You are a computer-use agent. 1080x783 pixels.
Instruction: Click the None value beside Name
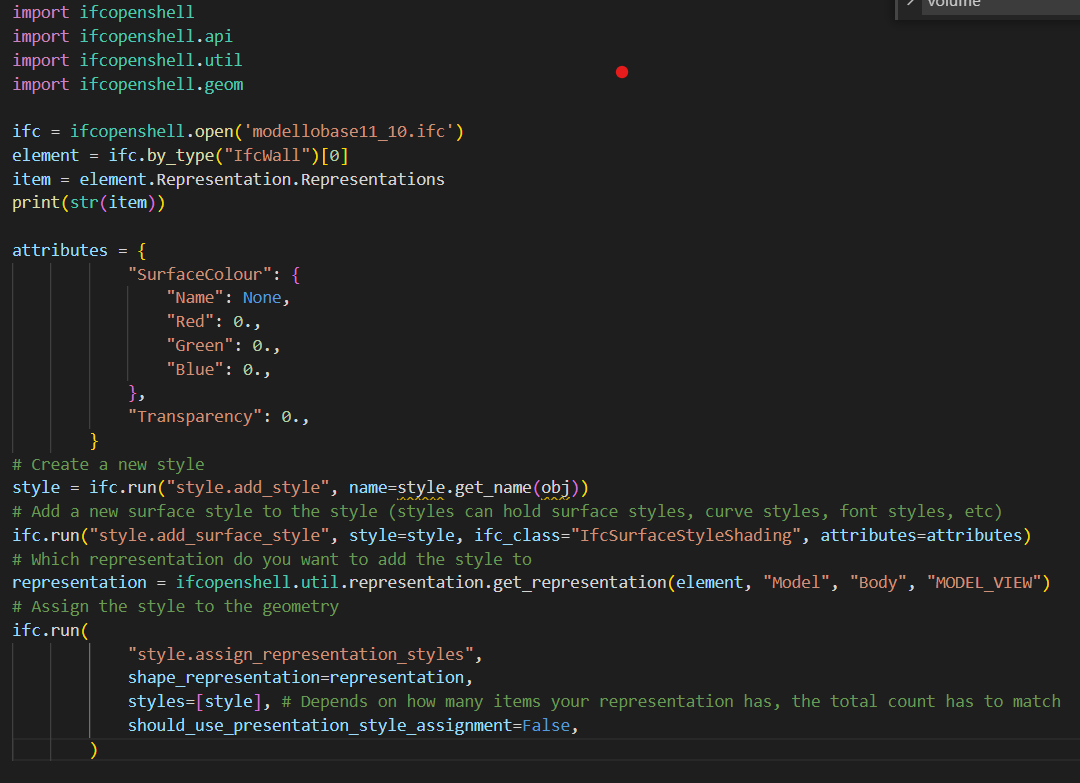(262, 297)
